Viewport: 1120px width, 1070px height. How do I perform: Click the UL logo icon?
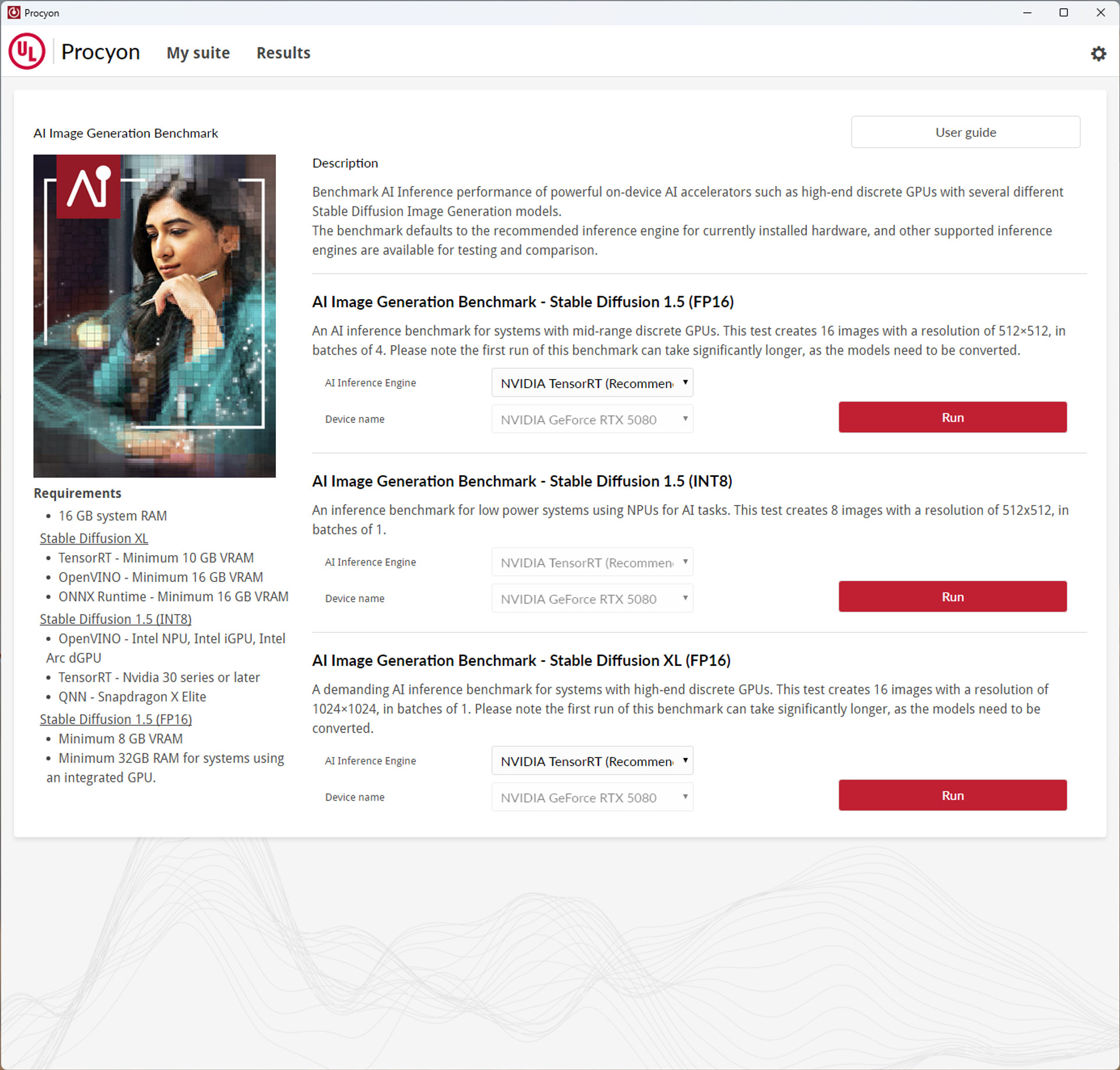coord(27,51)
